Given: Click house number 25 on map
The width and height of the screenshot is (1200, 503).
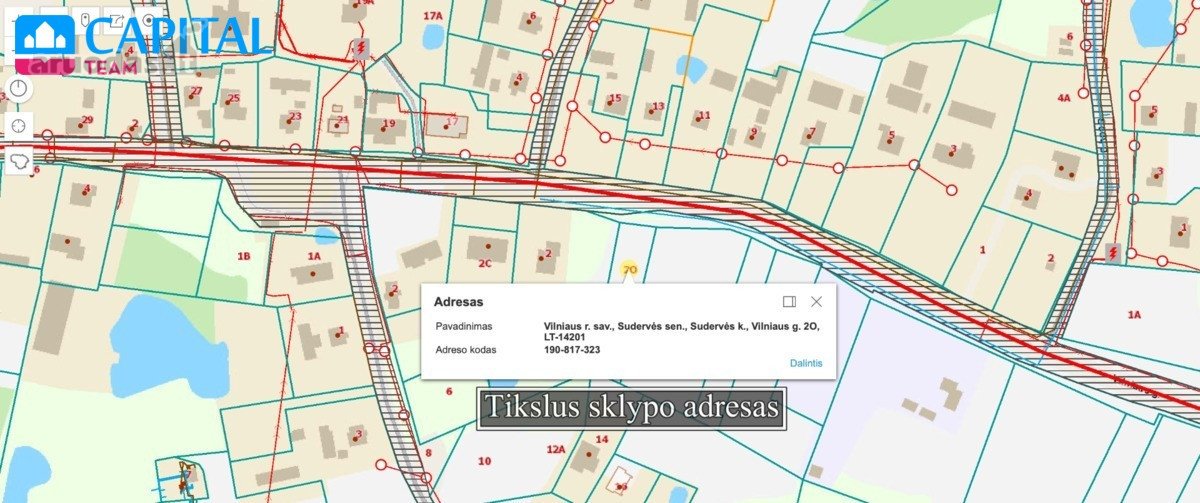Looking at the screenshot, I should pyautogui.click(x=234, y=98).
